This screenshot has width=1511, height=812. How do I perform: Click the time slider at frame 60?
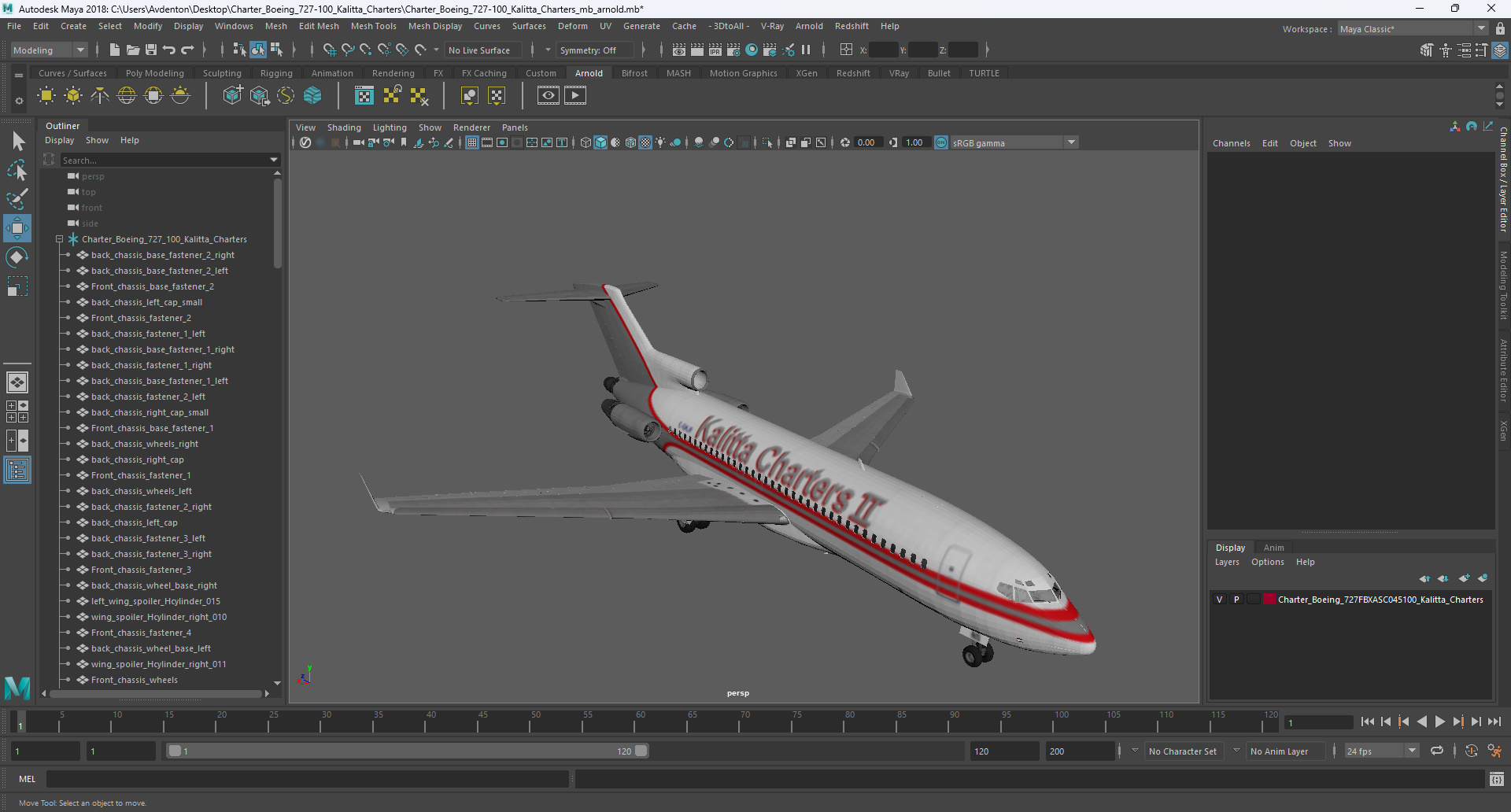(641, 721)
